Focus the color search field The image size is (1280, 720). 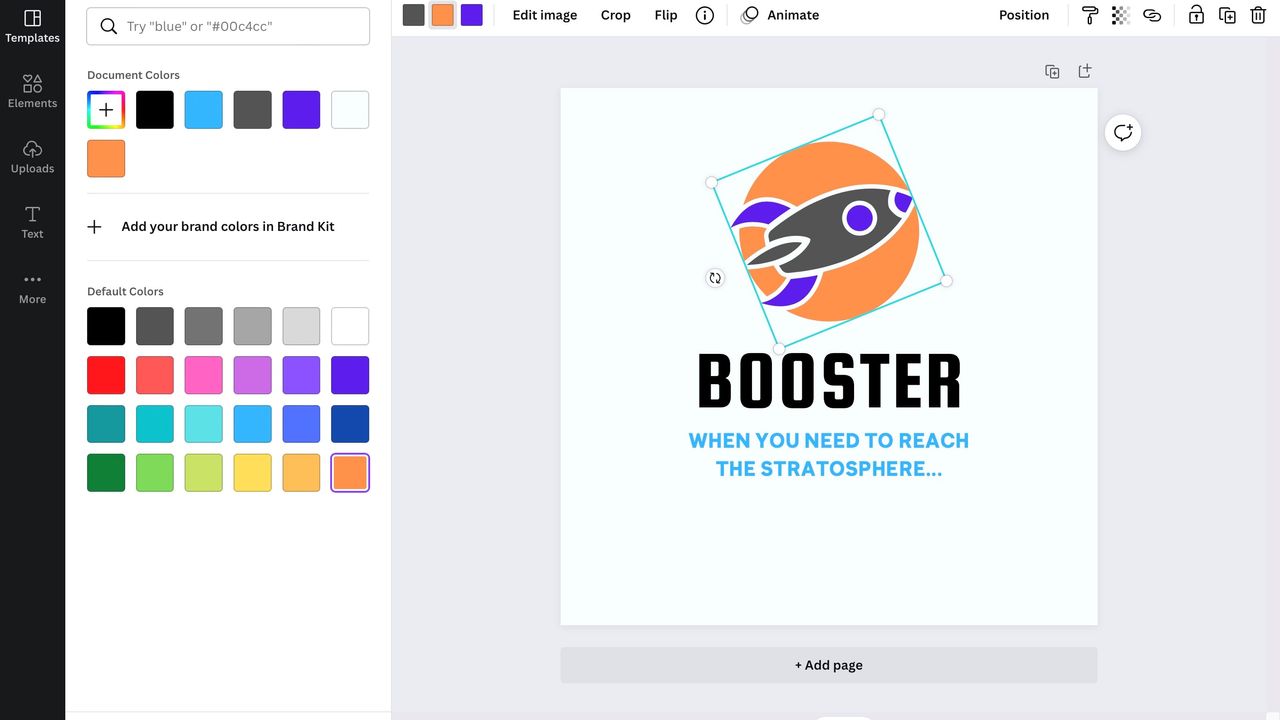[x=228, y=26]
